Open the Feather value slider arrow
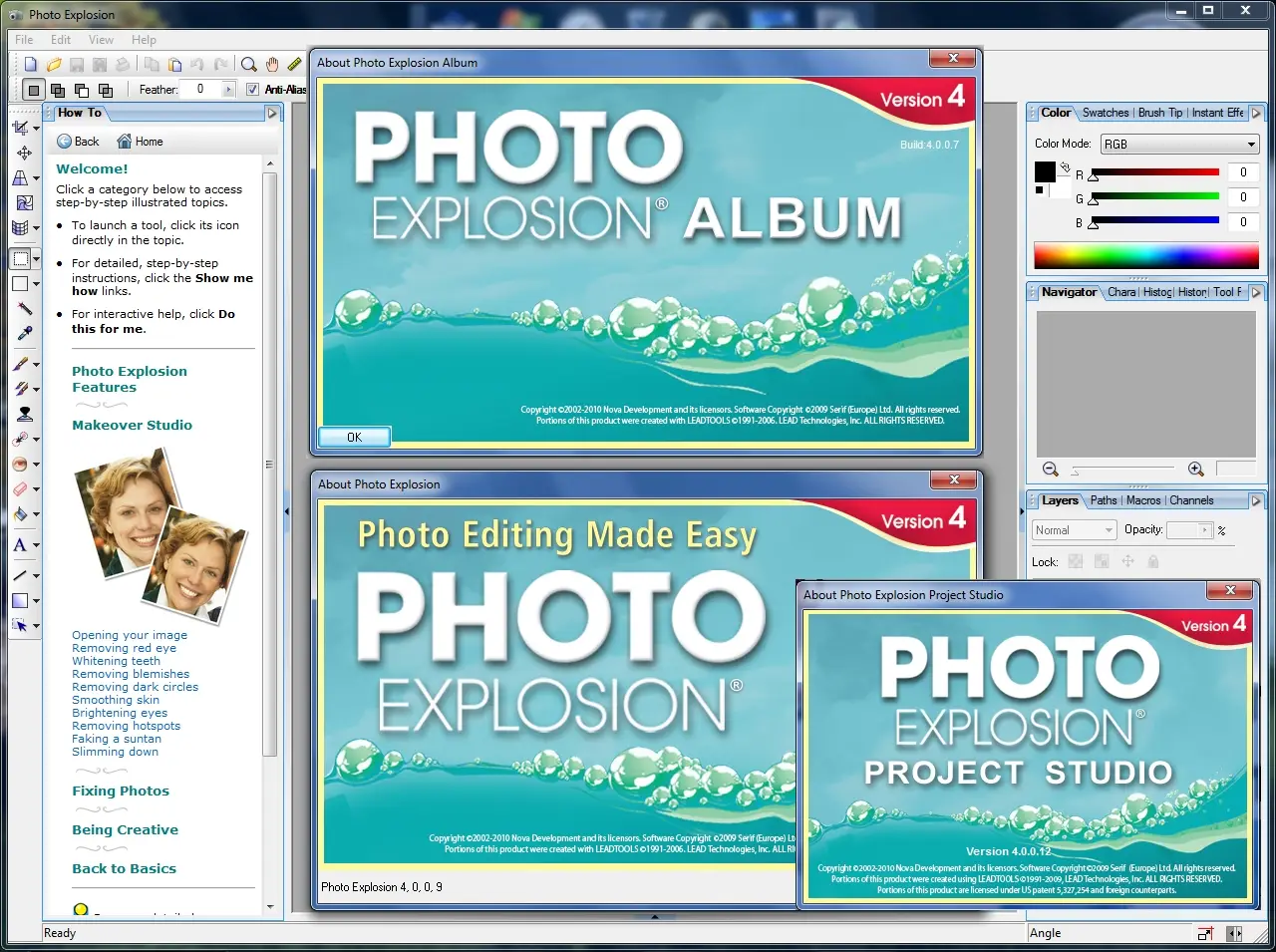The height and width of the screenshot is (952, 1276). [x=228, y=90]
